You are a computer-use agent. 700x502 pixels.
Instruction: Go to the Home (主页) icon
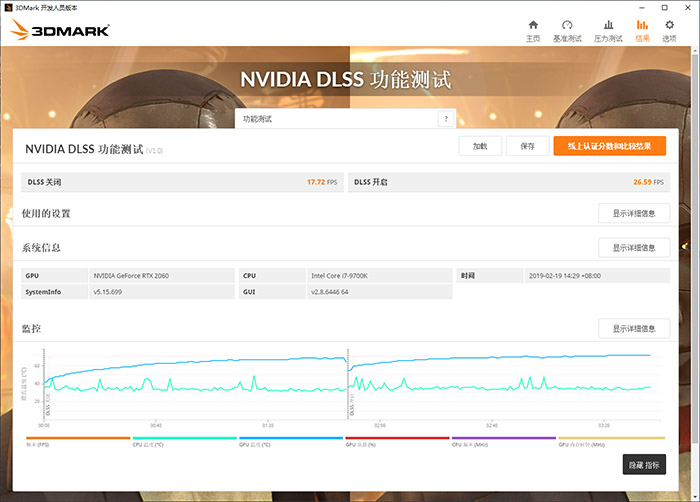click(x=533, y=31)
